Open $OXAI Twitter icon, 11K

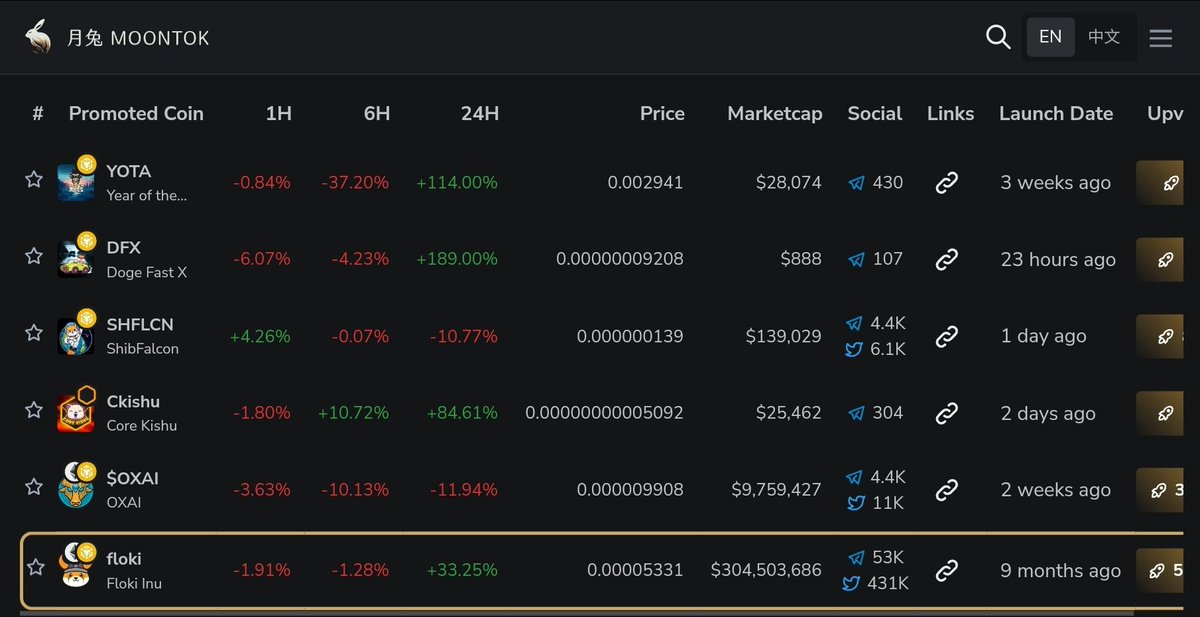coord(855,503)
